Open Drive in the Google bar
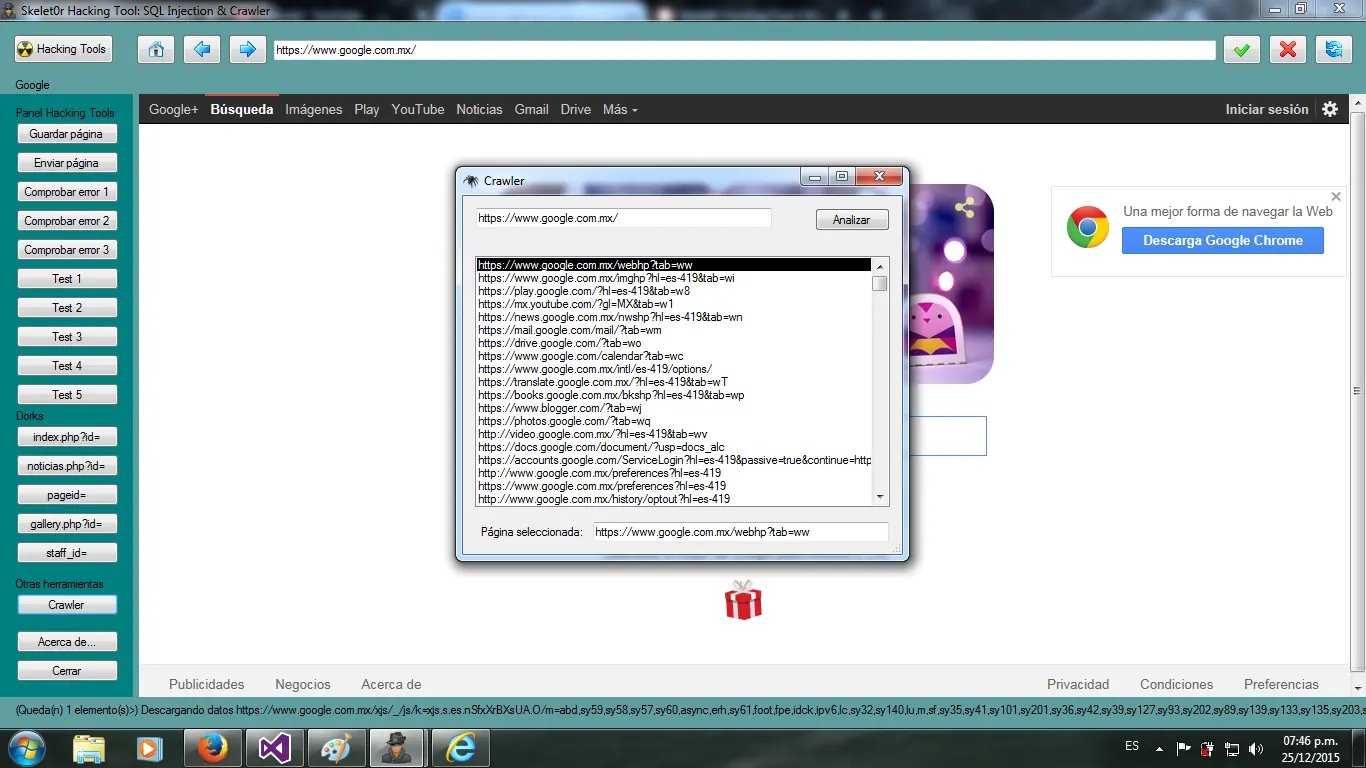The width and height of the screenshot is (1366, 768). coord(576,109)
